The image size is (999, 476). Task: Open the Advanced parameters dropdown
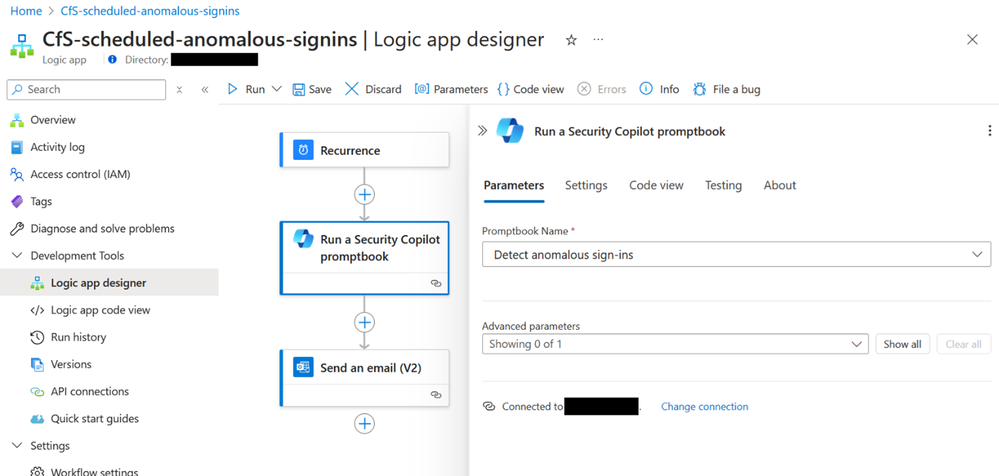click(x=675, y=344)
